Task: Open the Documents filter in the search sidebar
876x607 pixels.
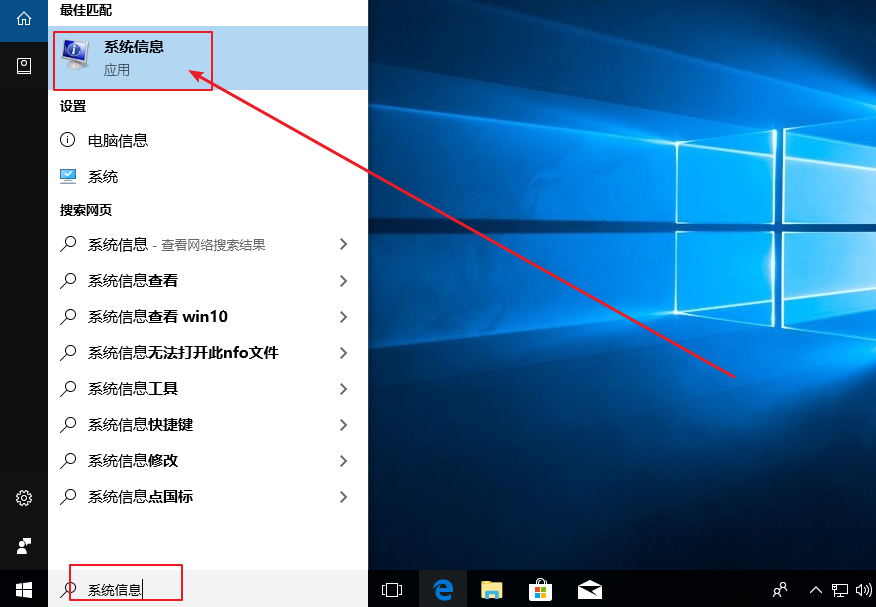Action: tap(22, 65)
